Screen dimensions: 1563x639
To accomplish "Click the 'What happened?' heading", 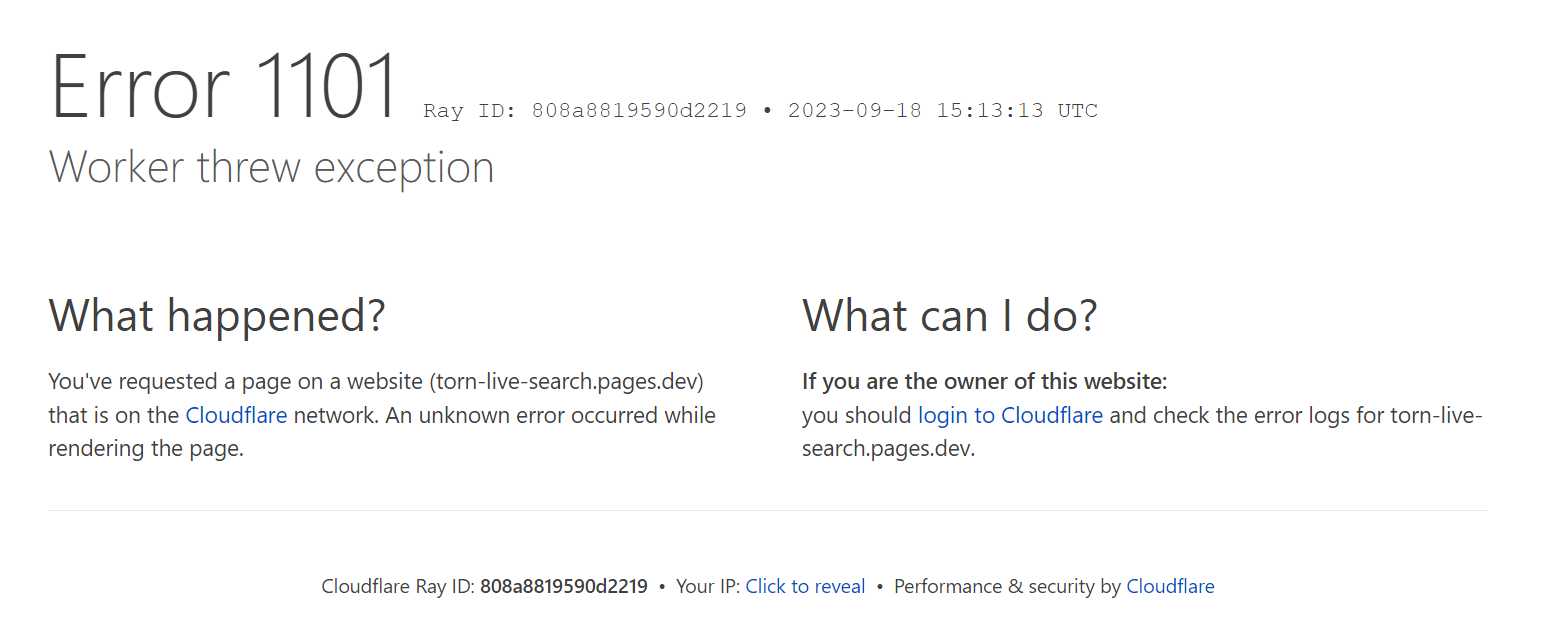I will click(x=217, y=316).
